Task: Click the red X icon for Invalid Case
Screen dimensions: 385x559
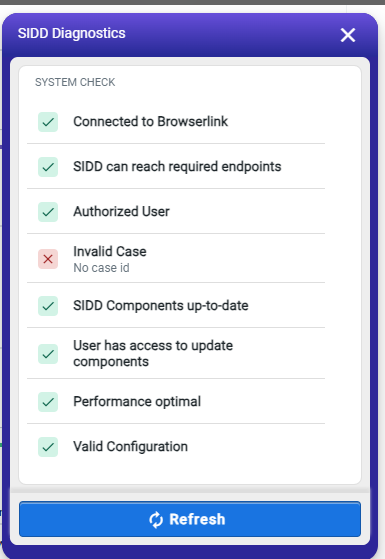Action: [x=48, y=259]
